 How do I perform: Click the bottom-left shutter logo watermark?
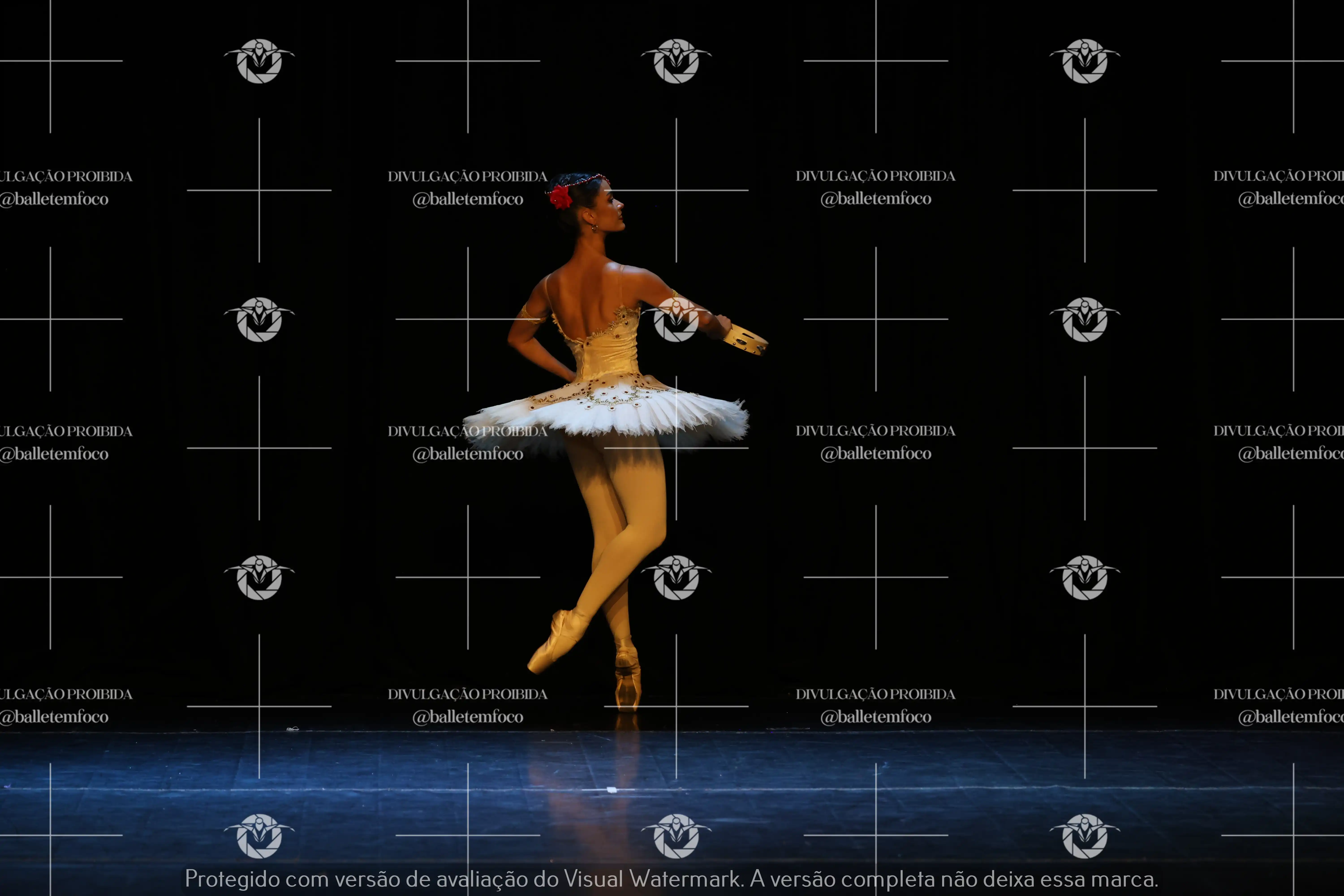tap(259, 836)
